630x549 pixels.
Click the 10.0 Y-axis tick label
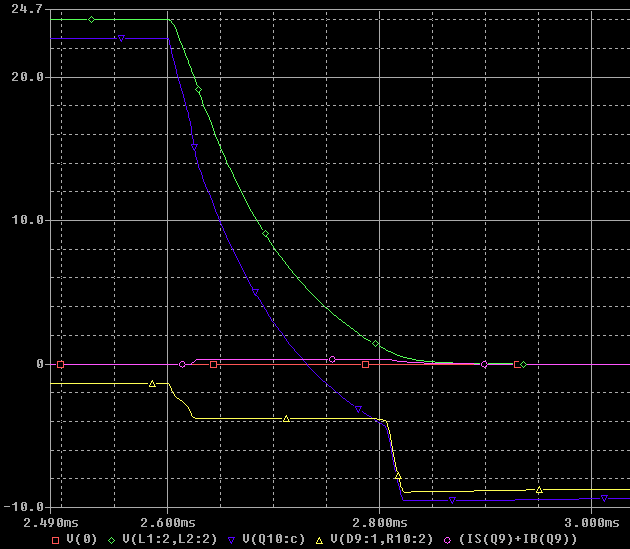coord(23,220)
